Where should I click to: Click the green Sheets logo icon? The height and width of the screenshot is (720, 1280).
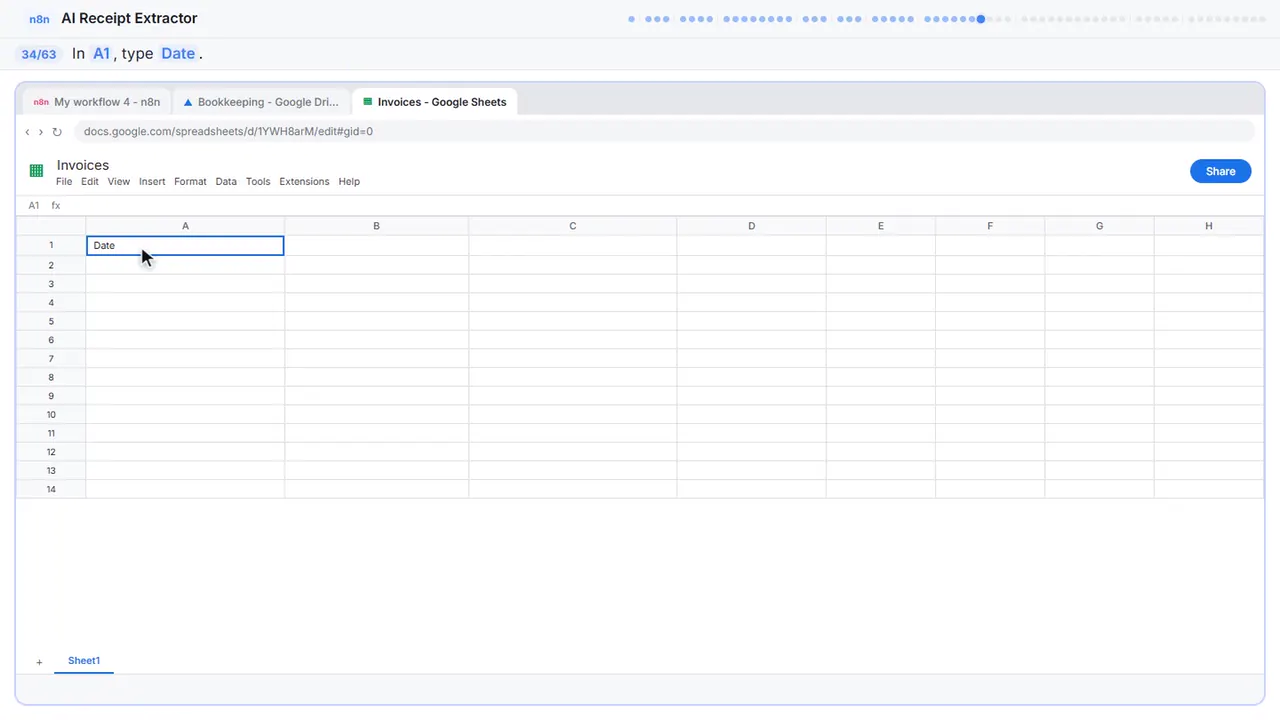pos(36,171)
